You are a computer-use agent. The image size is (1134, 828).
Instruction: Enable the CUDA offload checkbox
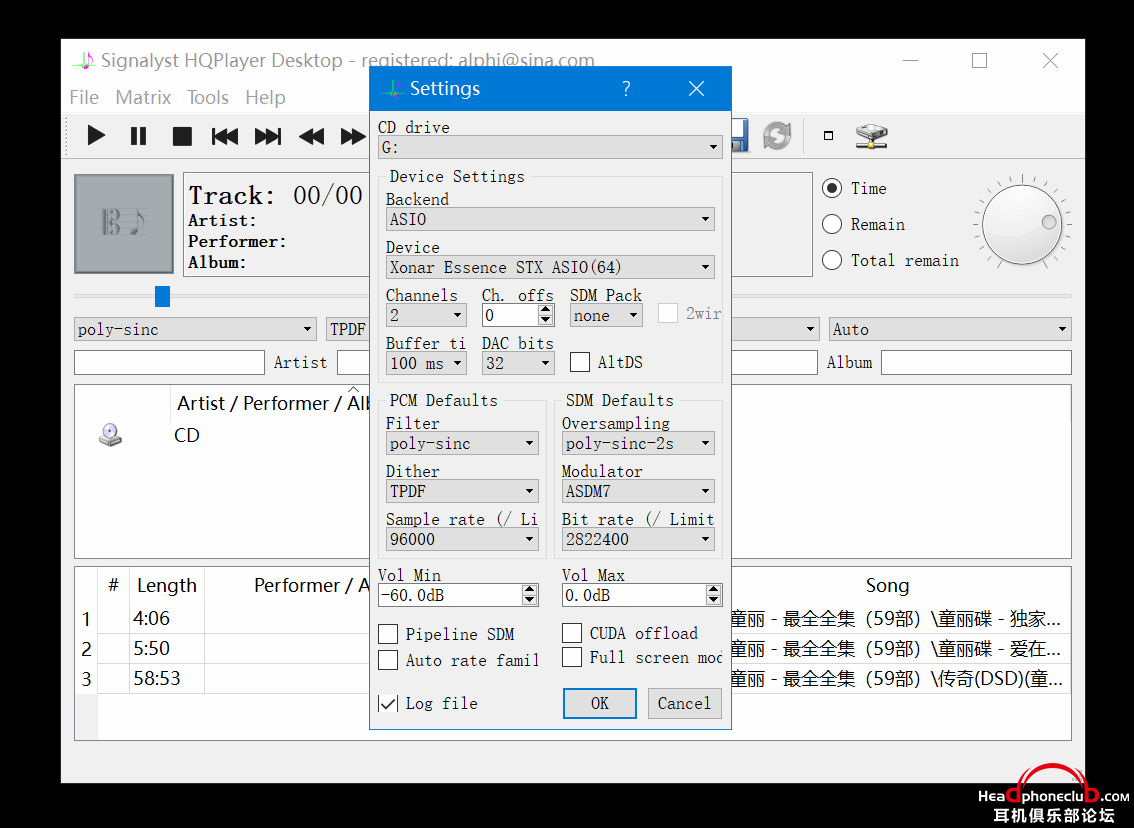(572, 633)
